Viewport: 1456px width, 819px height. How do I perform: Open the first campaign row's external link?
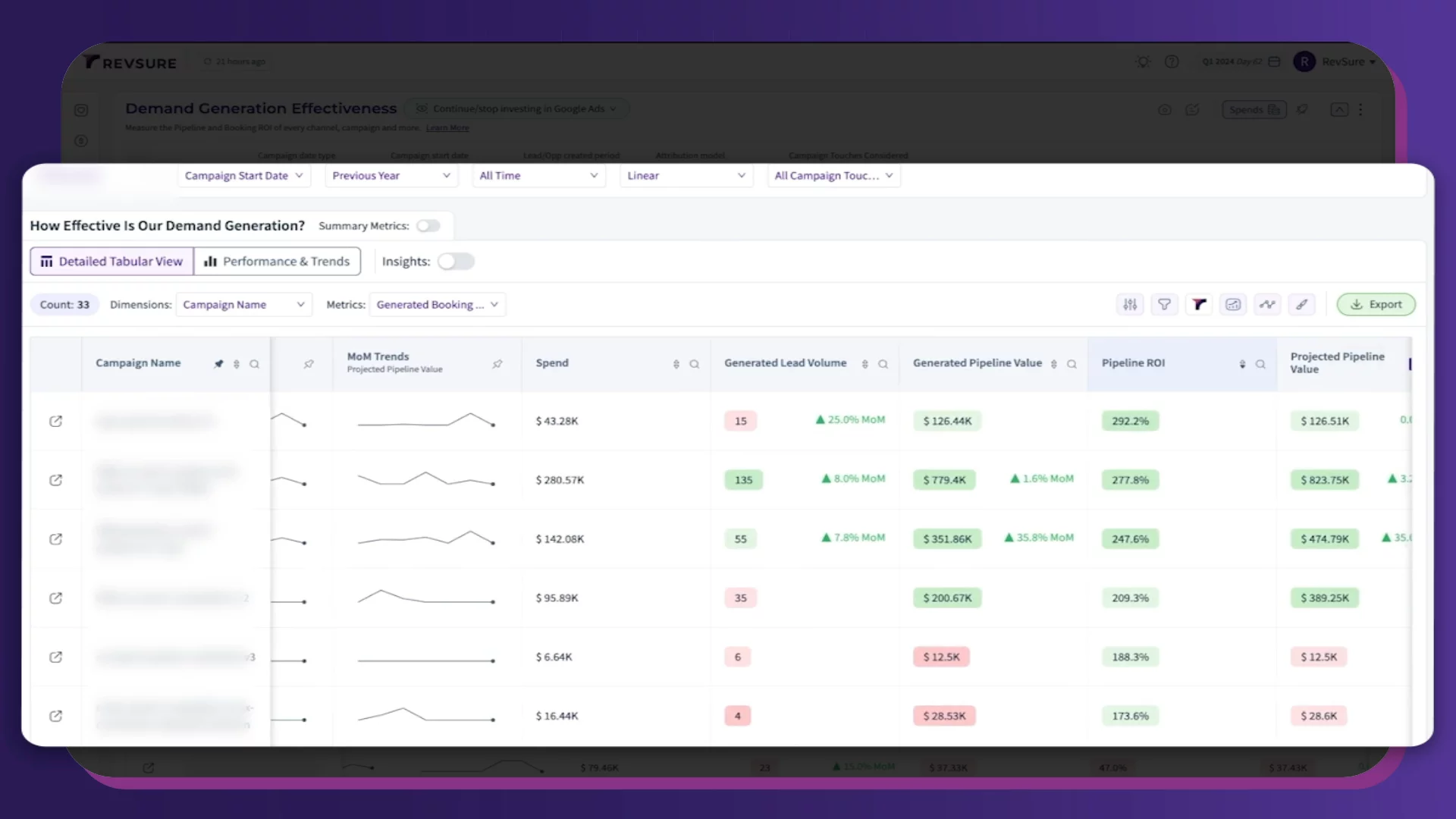click(x=55, y=421)
